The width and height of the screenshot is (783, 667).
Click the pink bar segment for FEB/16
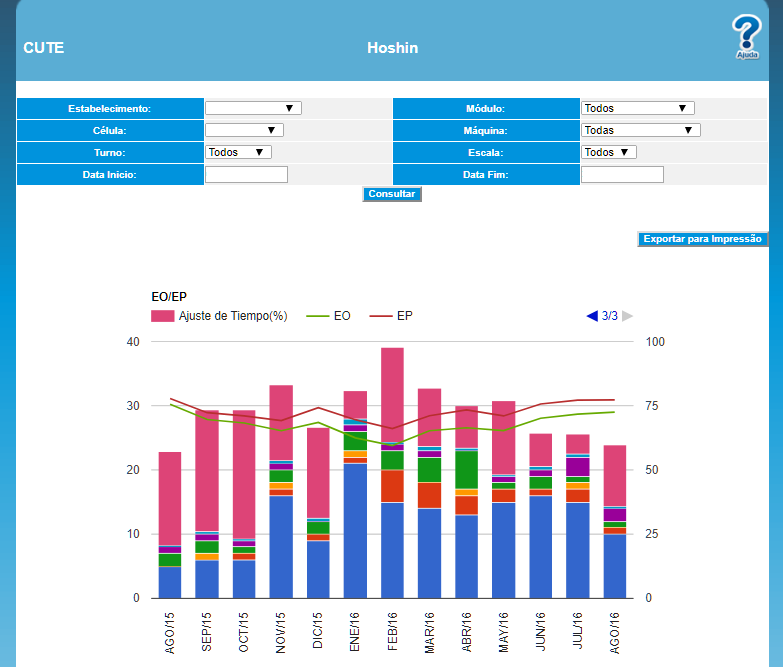(x=392, y=395)
